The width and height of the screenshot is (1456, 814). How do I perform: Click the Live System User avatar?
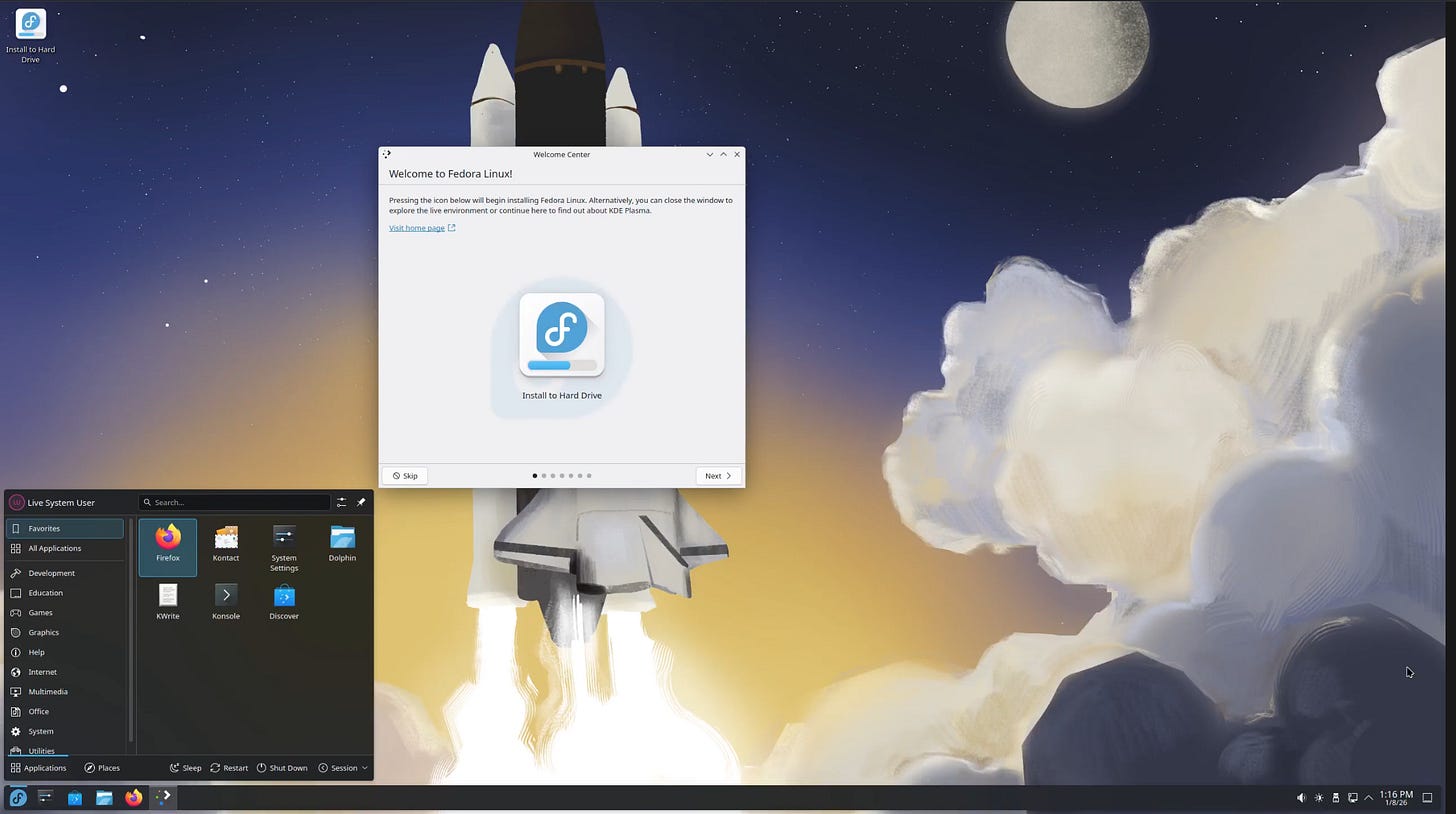(17, 502)
